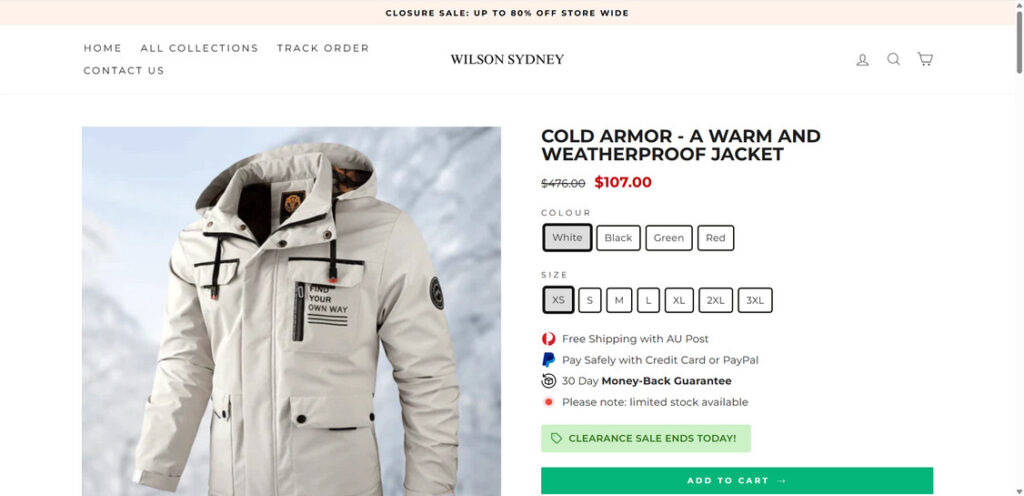Pick size XL
Image resolution: width=1024 pixels, height=496 pixels.
tap(679, 300)
